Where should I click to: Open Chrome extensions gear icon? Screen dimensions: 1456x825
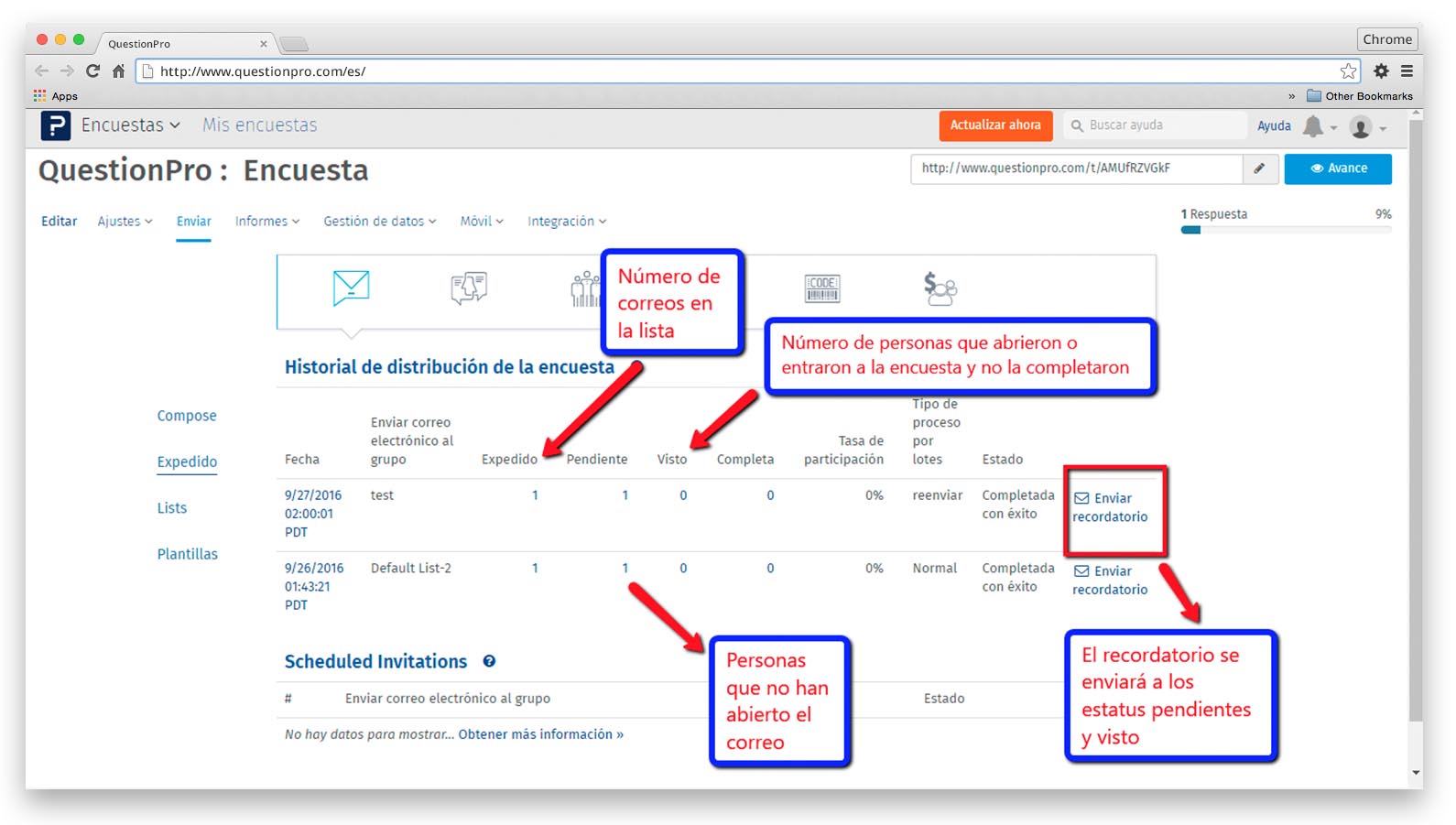1381,71
